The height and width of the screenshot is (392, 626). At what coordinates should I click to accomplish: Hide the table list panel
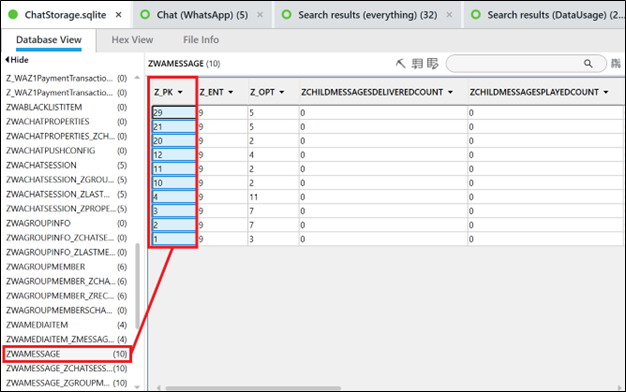17,60
